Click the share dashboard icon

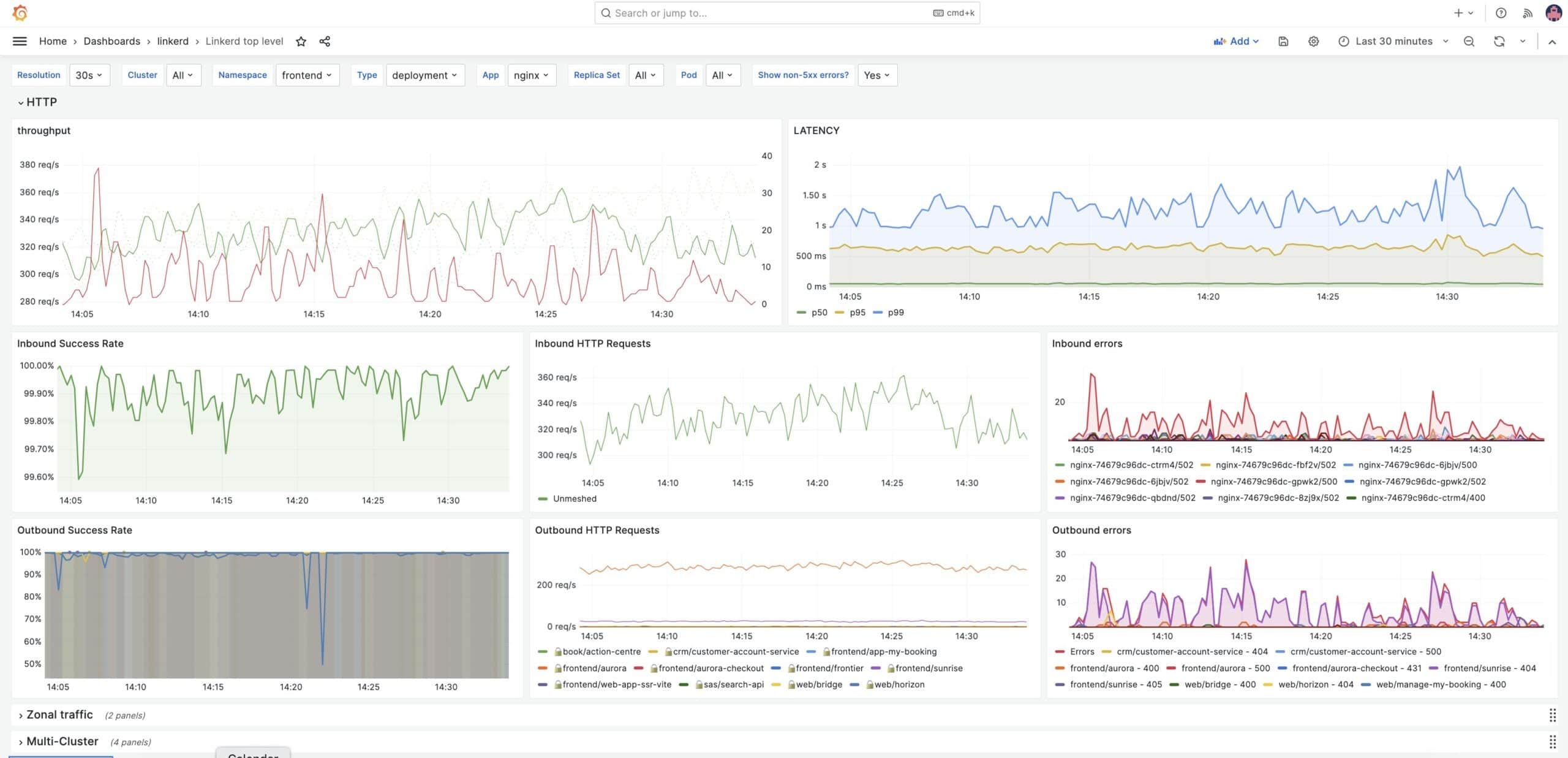coord(325,41)
